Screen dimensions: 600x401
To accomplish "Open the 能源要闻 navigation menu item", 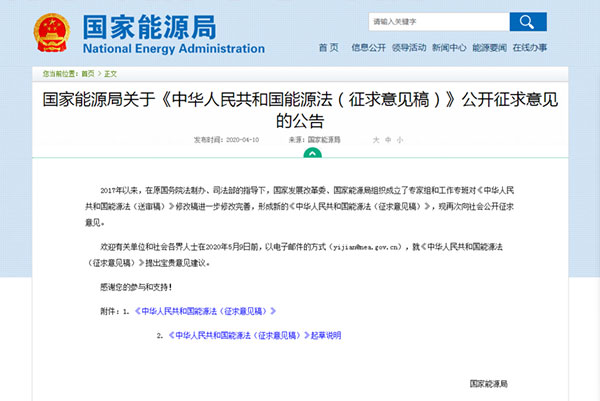I will coord(489,47).
